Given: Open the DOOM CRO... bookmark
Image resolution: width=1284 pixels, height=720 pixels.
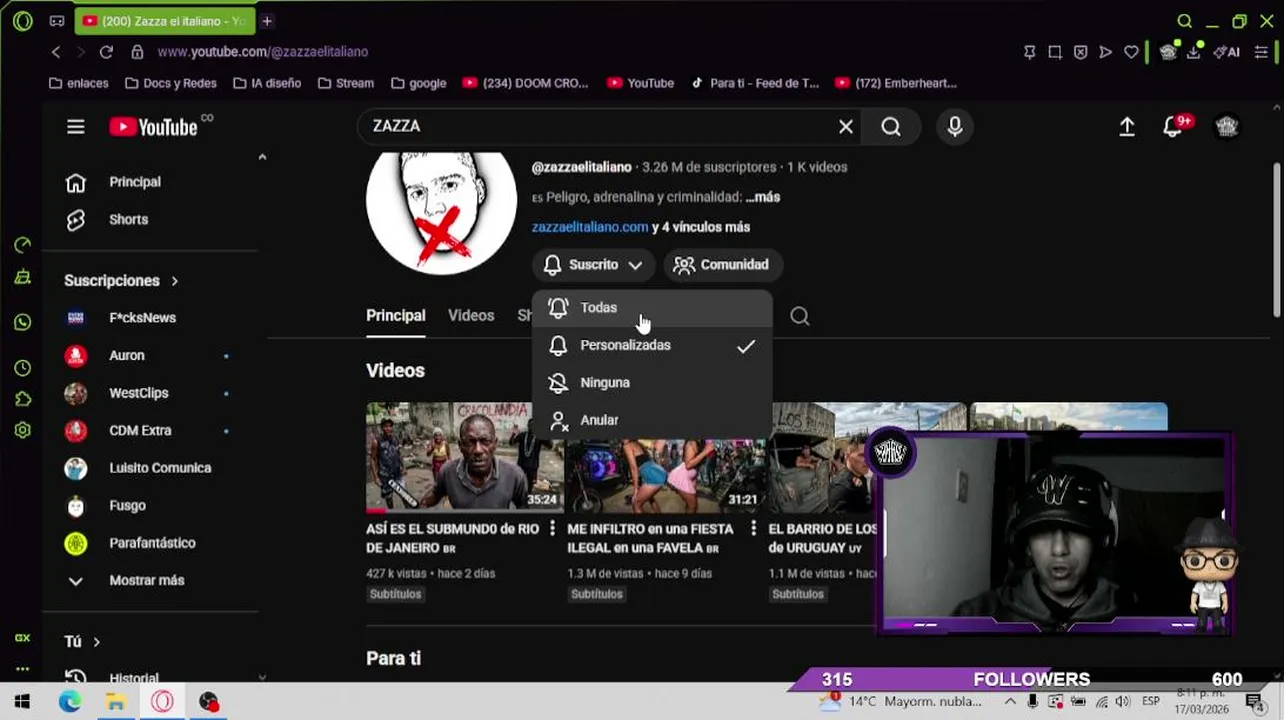Looking at the screenshot, I should 525,83.
